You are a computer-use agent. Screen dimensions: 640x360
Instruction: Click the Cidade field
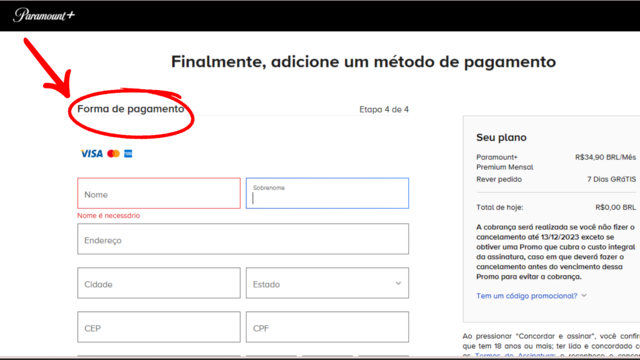[x=159, y=283]
